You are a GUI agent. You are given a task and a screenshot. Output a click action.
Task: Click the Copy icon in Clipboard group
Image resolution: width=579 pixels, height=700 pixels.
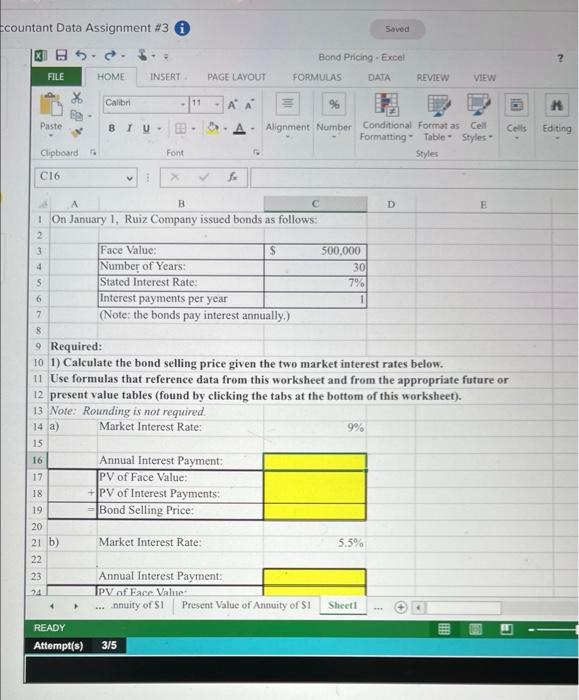click(77, 115)
